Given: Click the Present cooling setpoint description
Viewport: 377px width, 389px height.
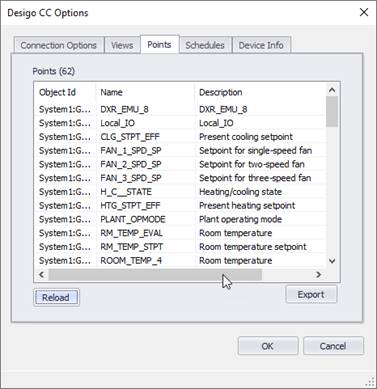Looking at the screenshot, I should (246, 137).
